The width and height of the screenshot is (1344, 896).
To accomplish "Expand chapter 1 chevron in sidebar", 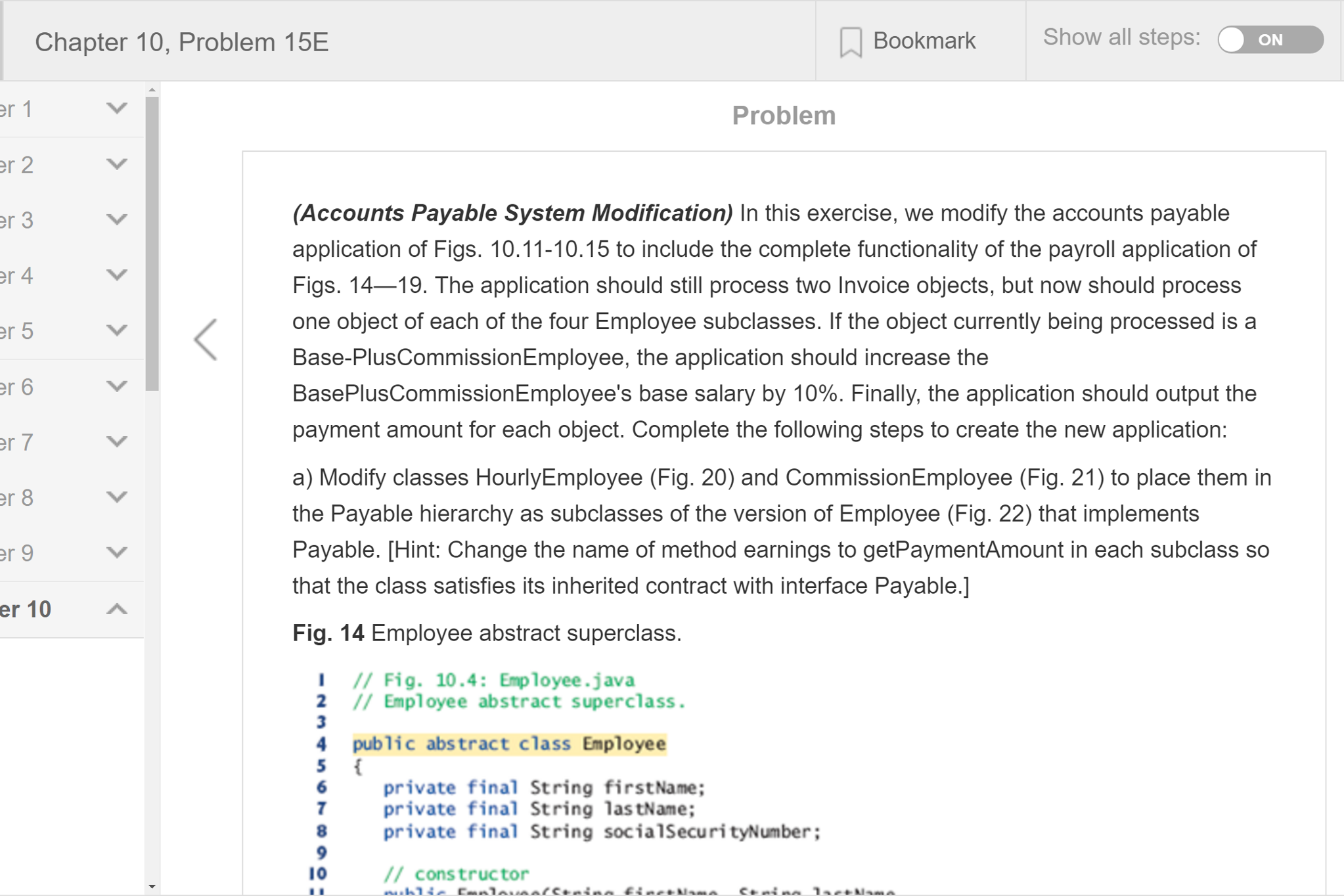I will 116,108.
